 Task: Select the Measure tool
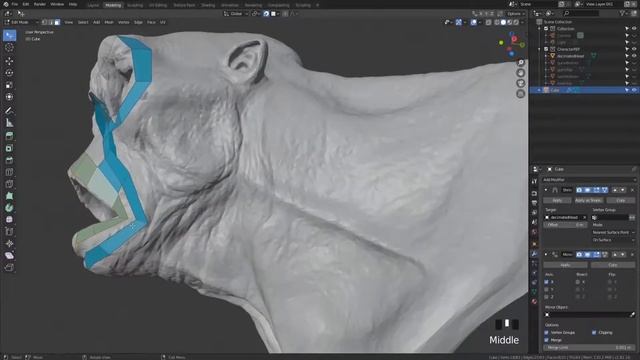[x=9, y=123]
